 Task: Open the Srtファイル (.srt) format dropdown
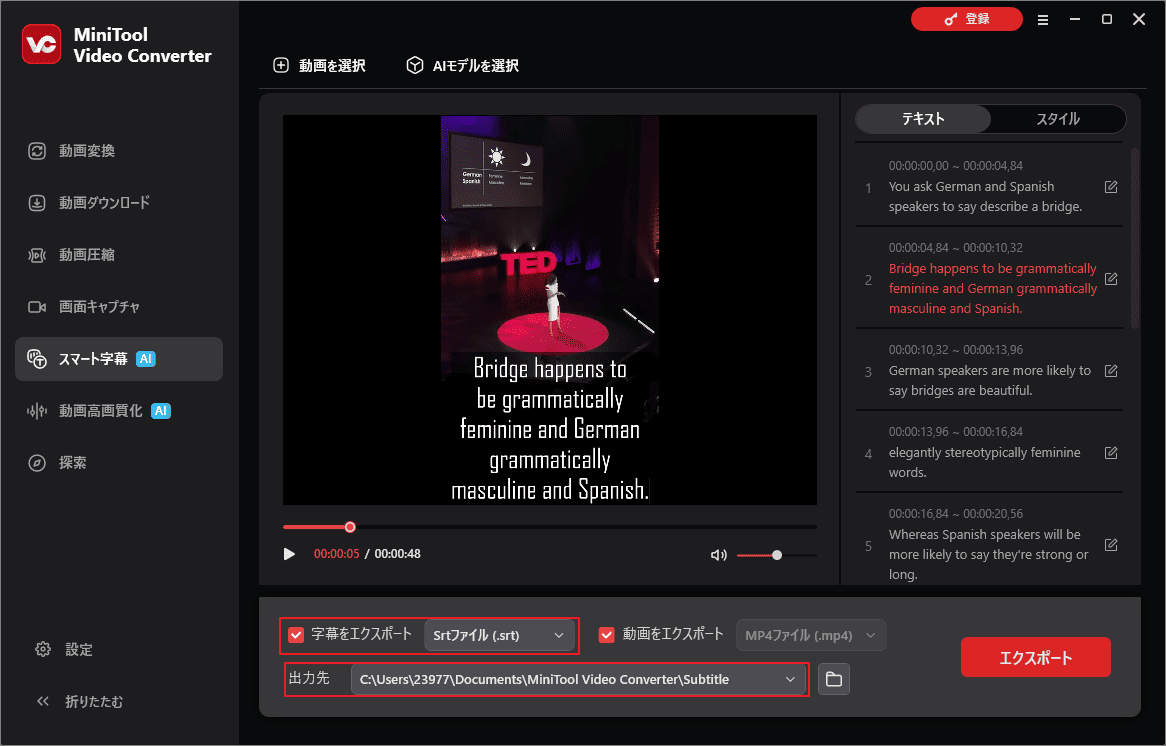pos(499,635)
